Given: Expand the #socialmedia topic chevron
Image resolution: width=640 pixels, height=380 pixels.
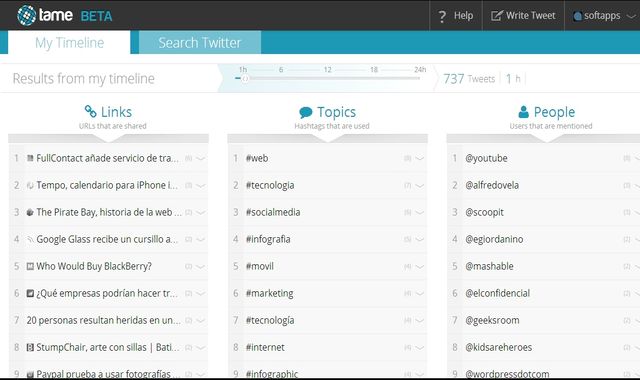Looking at the screenshot, I should tap(420, 212).
